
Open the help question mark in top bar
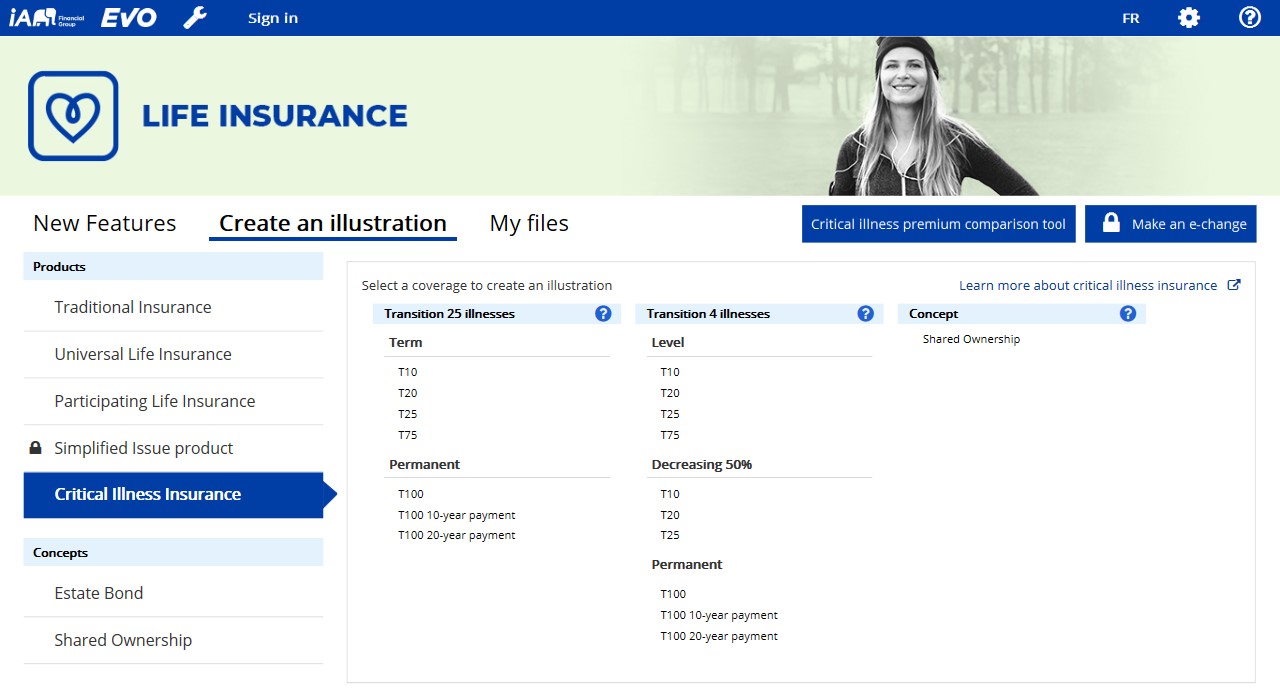(1249, 18)
